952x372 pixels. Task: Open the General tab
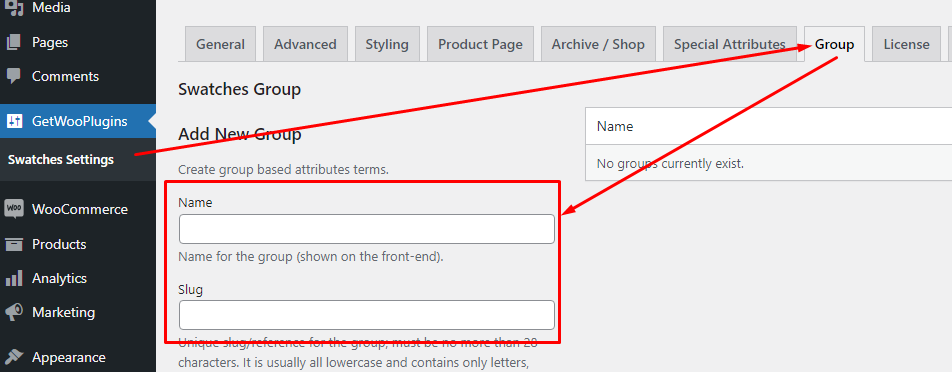click(x=220, y=44)
